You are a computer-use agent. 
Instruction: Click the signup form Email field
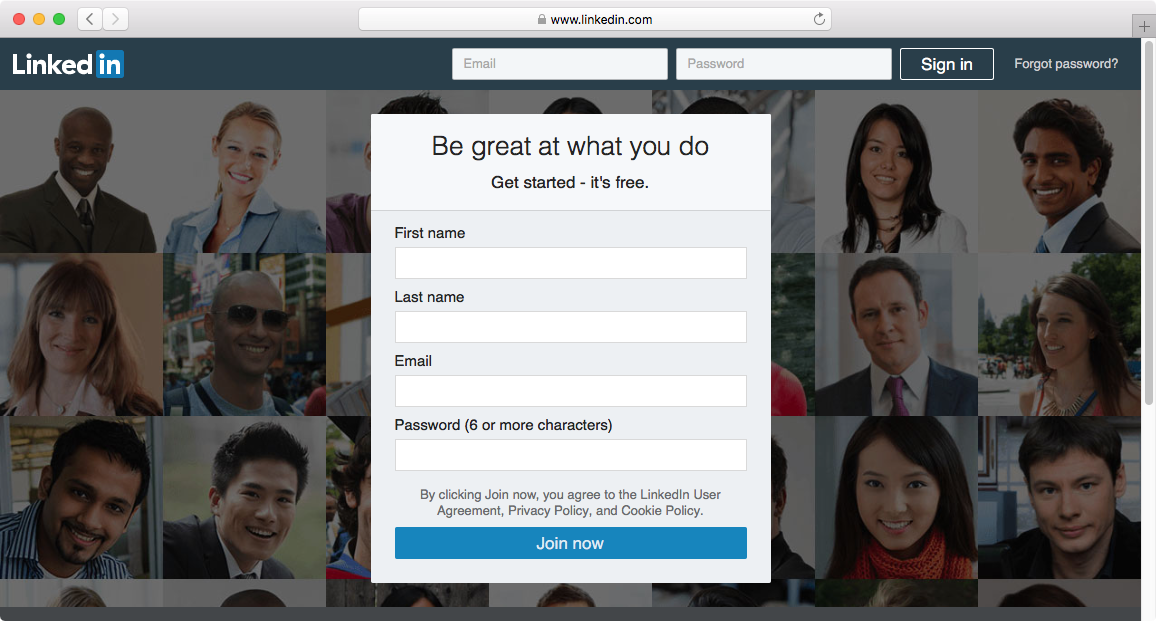click(571, 391)
